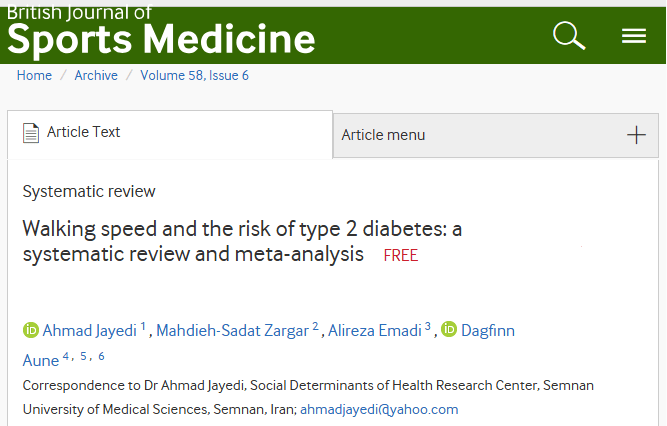Open author Alireza Emadi link
Image resolution: width=667 pixels, height=426 pixels.
coord(374,331)
